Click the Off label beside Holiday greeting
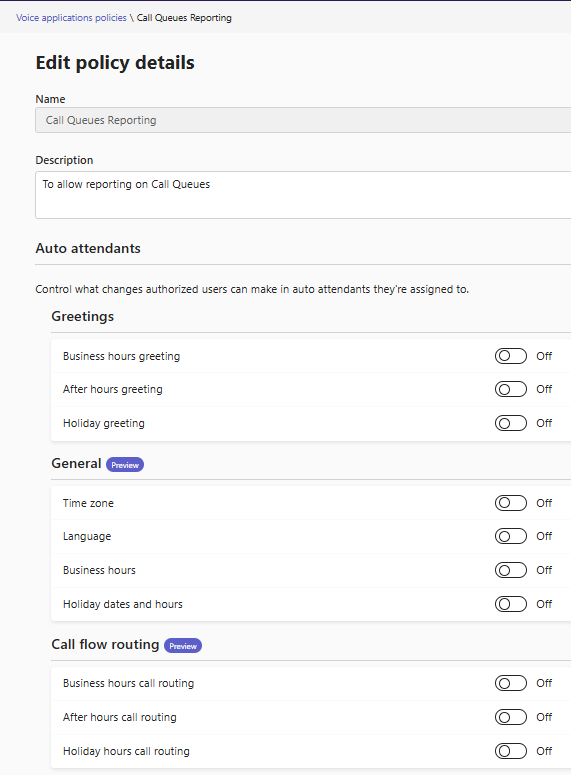This screenshot has width=571, height=775. (x=544, y=424)
